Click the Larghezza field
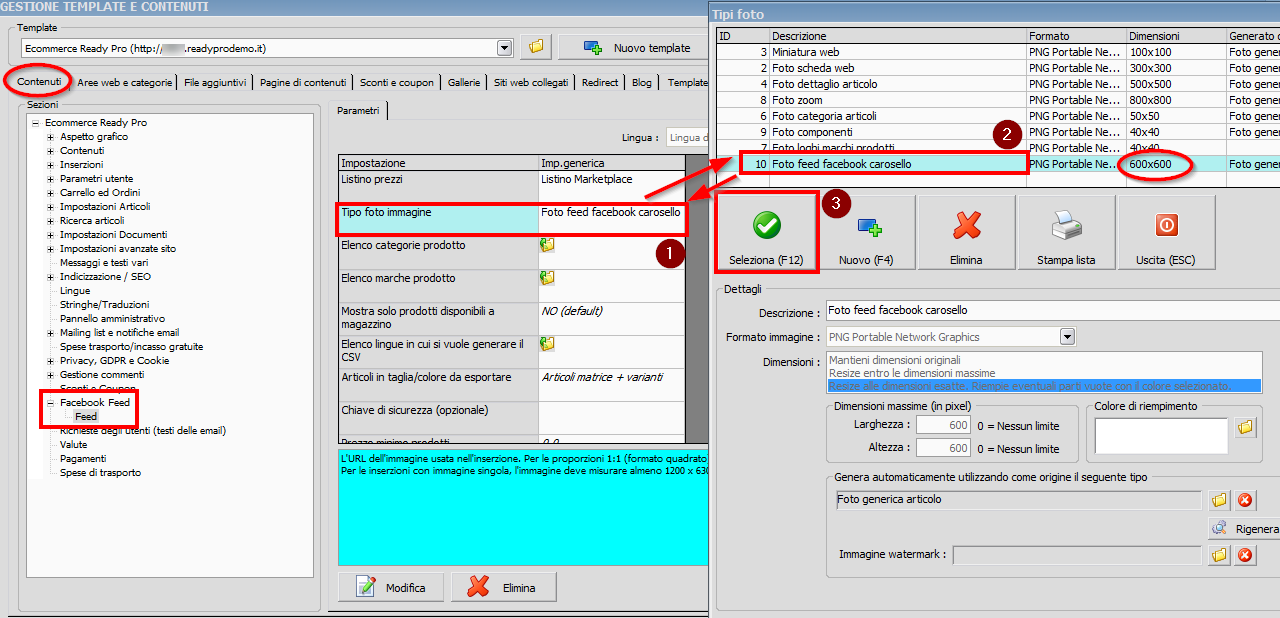The width and height of the screenshot is (1280, 618). [x=943, y=425]
